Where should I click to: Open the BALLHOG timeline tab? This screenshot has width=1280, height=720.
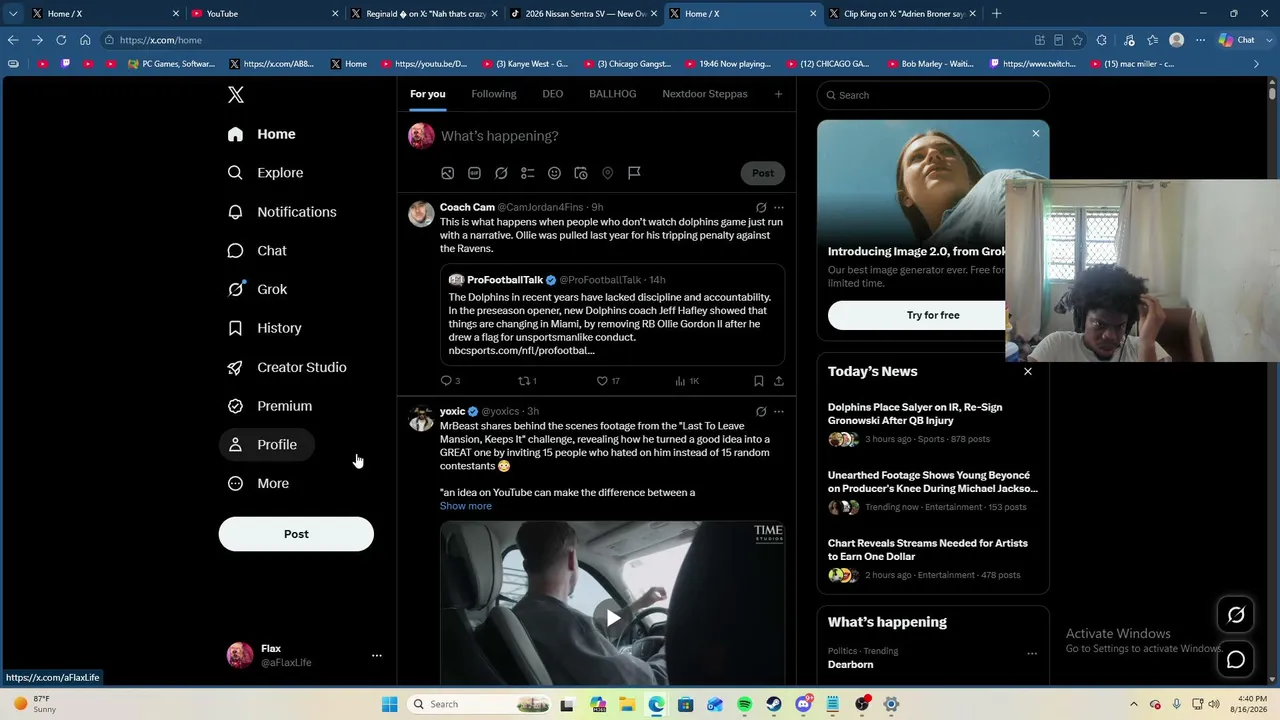pos(613,94)
